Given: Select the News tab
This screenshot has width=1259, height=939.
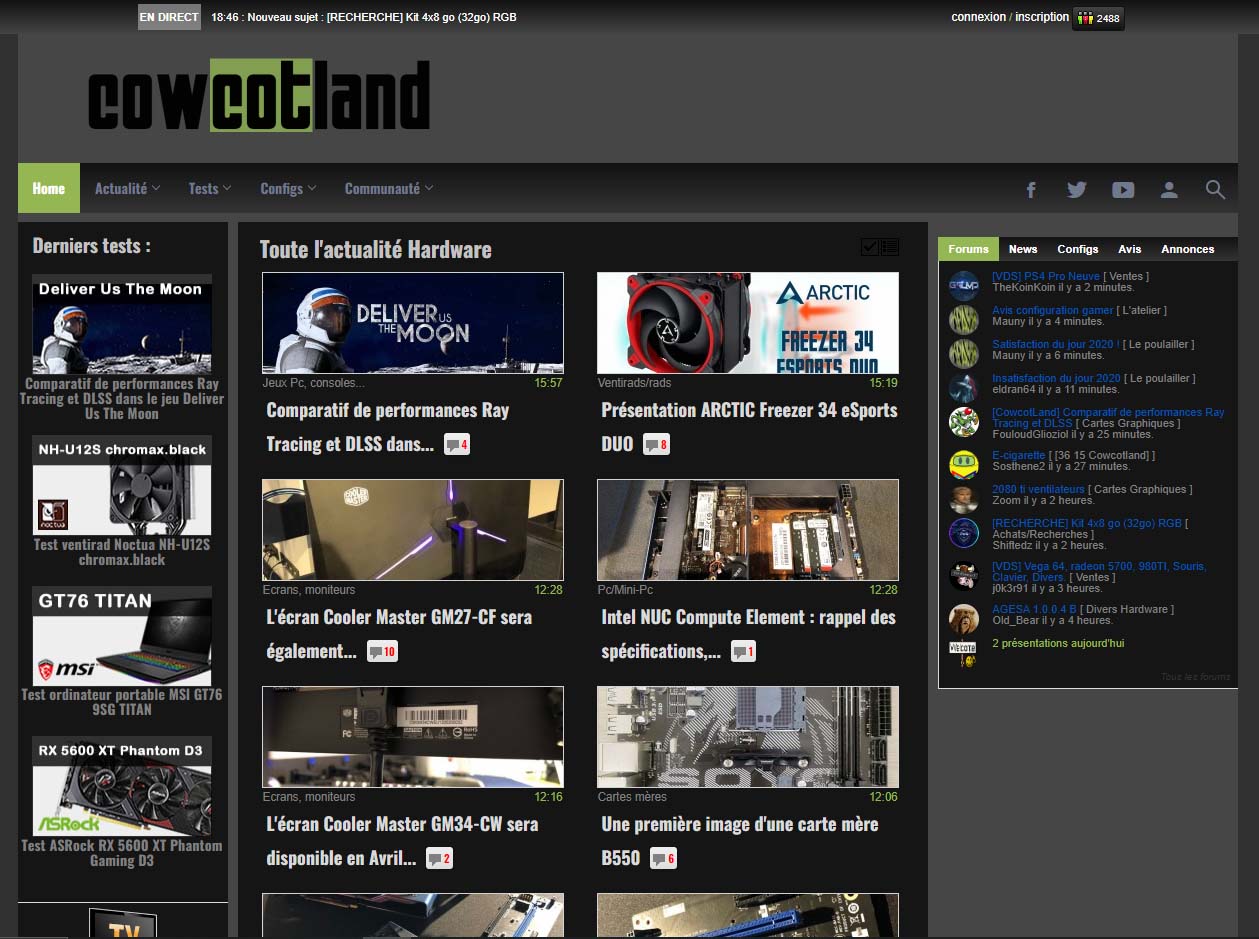Looking at the screenshot, I should click(1023, 249).
